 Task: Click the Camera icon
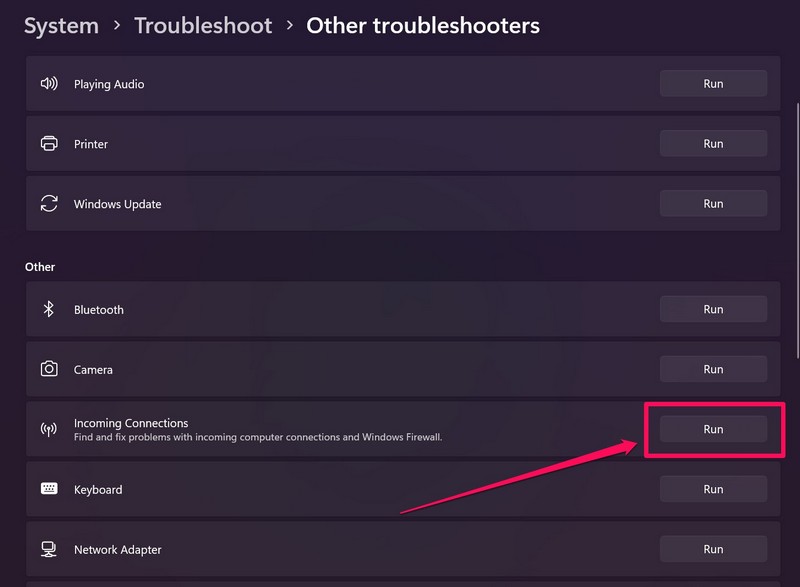(49, 369)
